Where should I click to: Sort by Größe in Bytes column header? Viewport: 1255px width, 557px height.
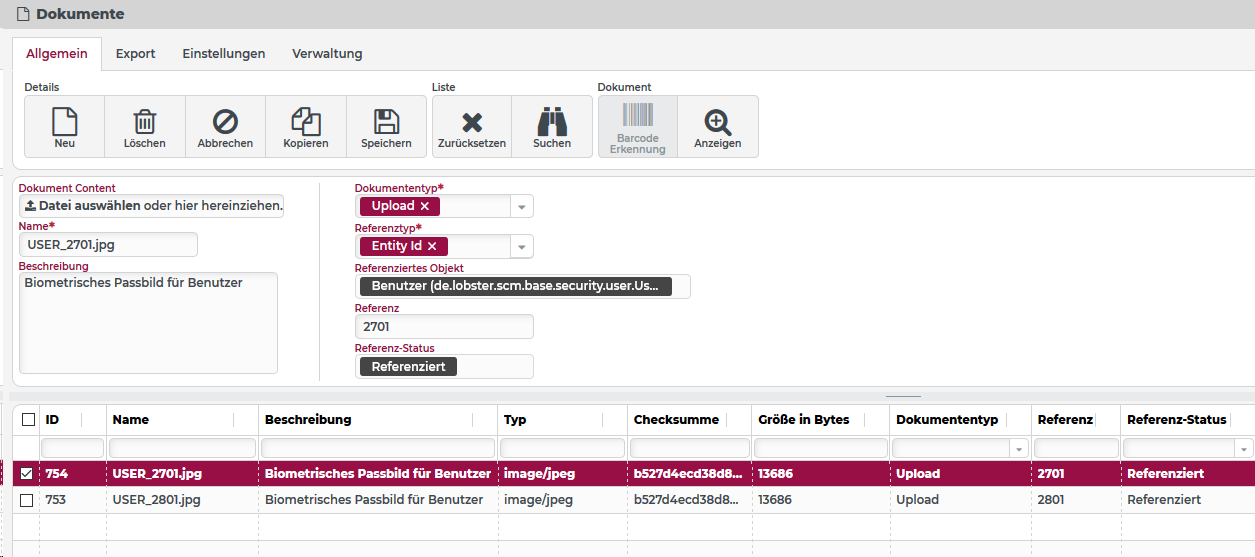(x=804, y=420)
